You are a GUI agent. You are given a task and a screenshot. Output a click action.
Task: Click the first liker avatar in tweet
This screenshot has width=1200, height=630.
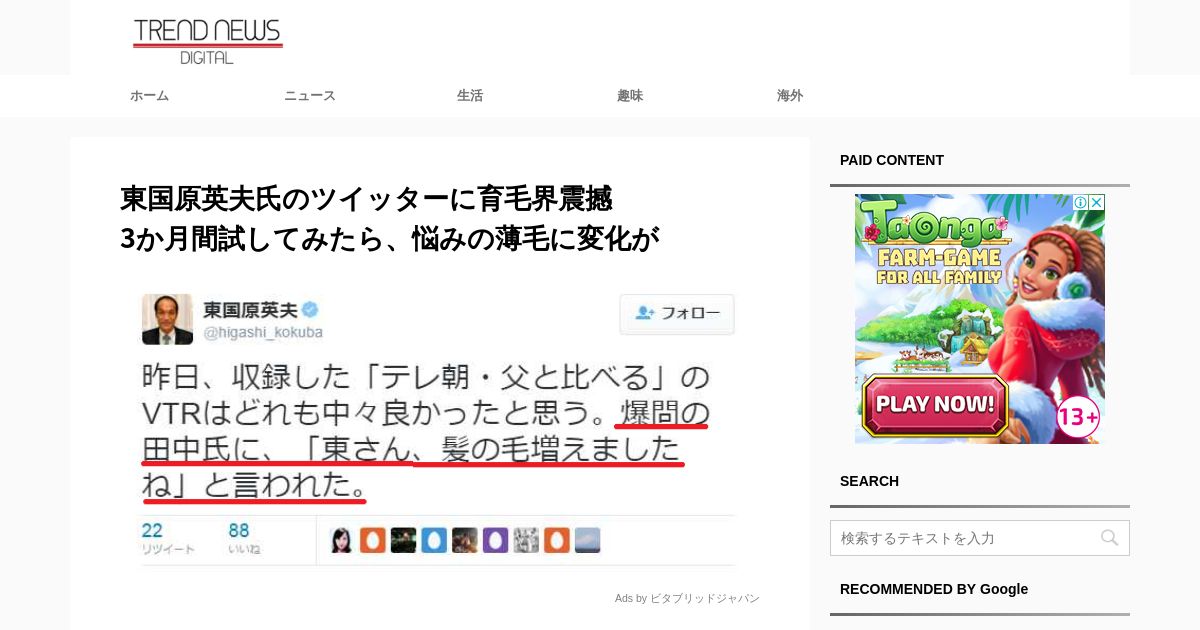342,540
